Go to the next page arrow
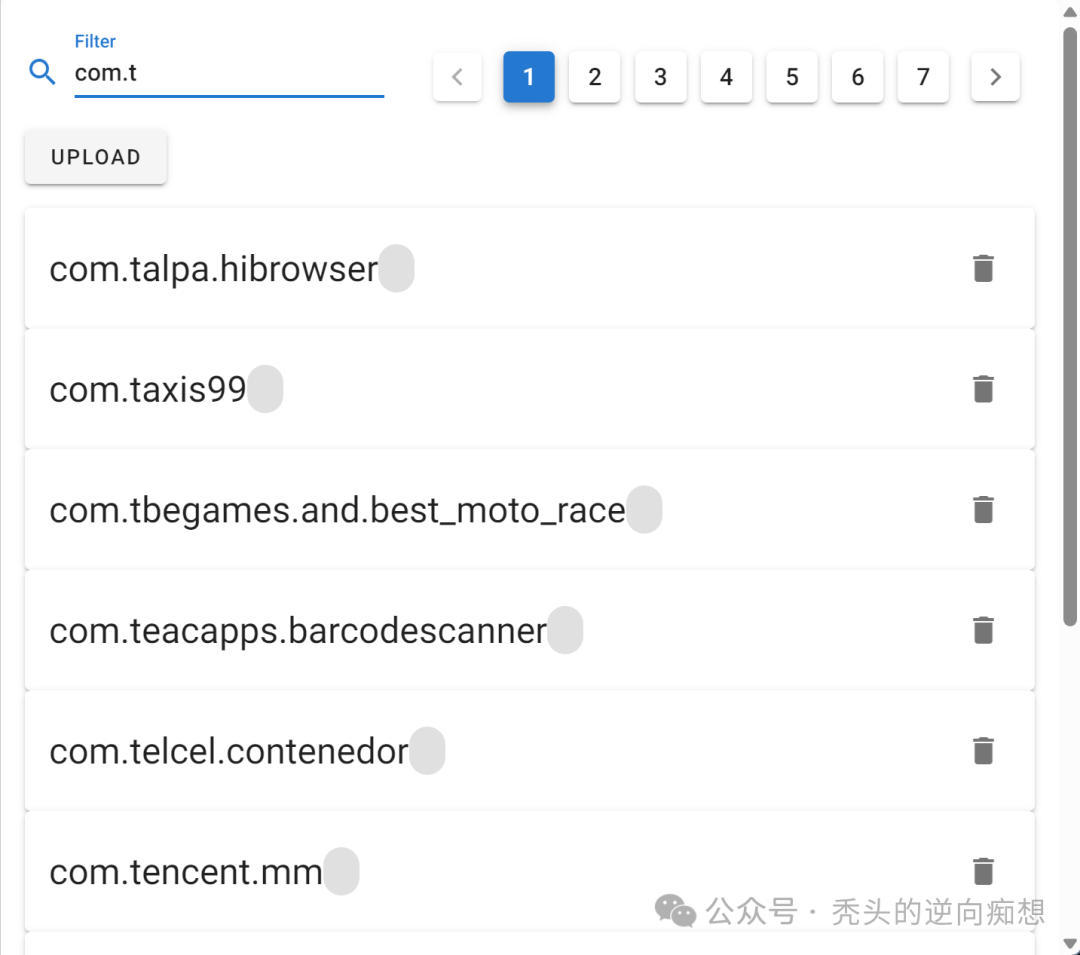This screenshot has height=955, width=1080. pyautogui.click(x=995, y=76)
